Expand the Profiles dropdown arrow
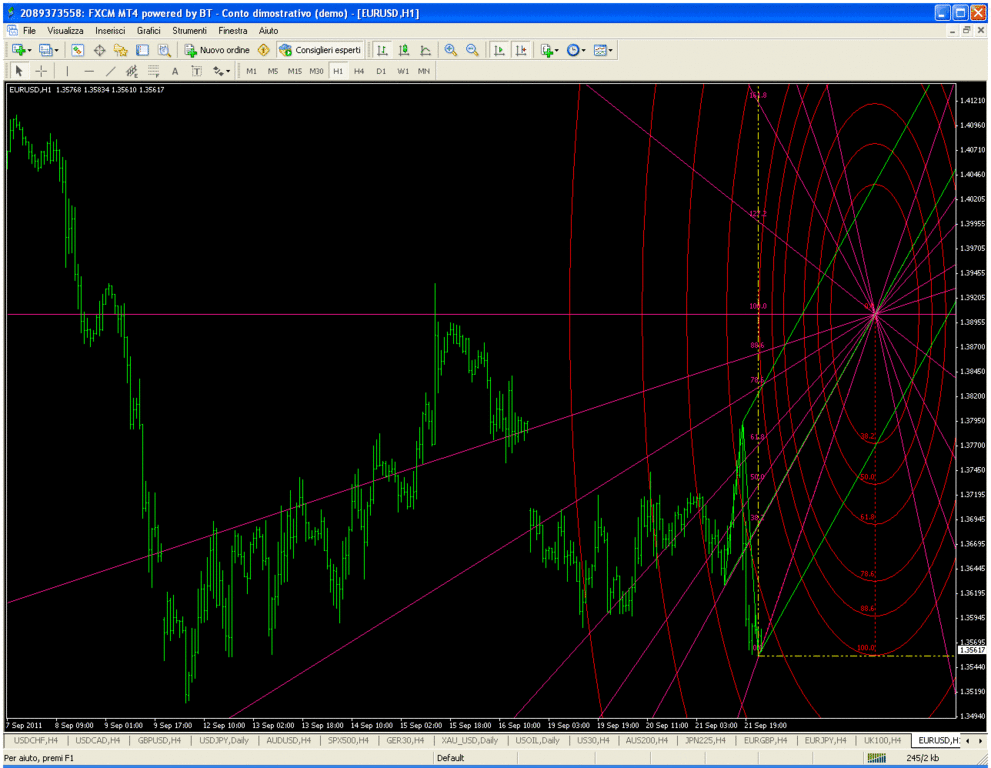991x768 pixels. [x=56, y=51]
